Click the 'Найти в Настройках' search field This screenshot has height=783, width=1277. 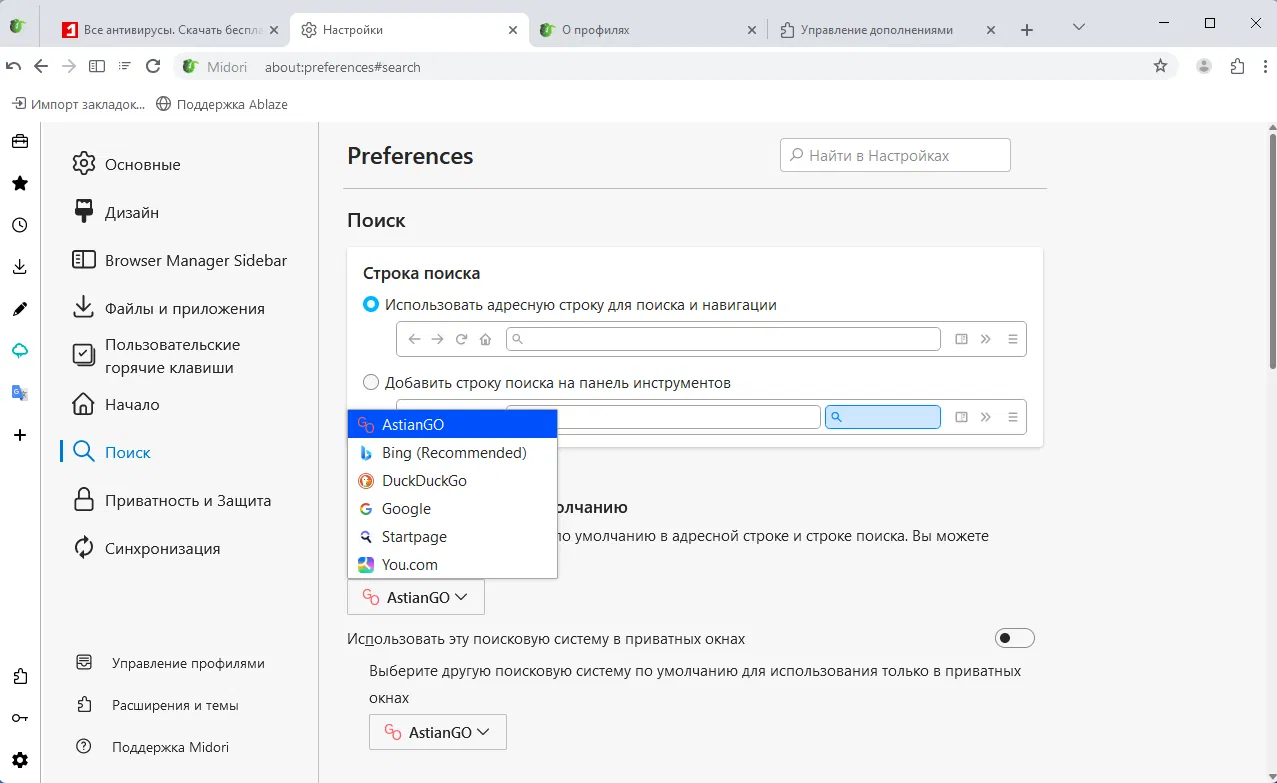tap(896, 156)
